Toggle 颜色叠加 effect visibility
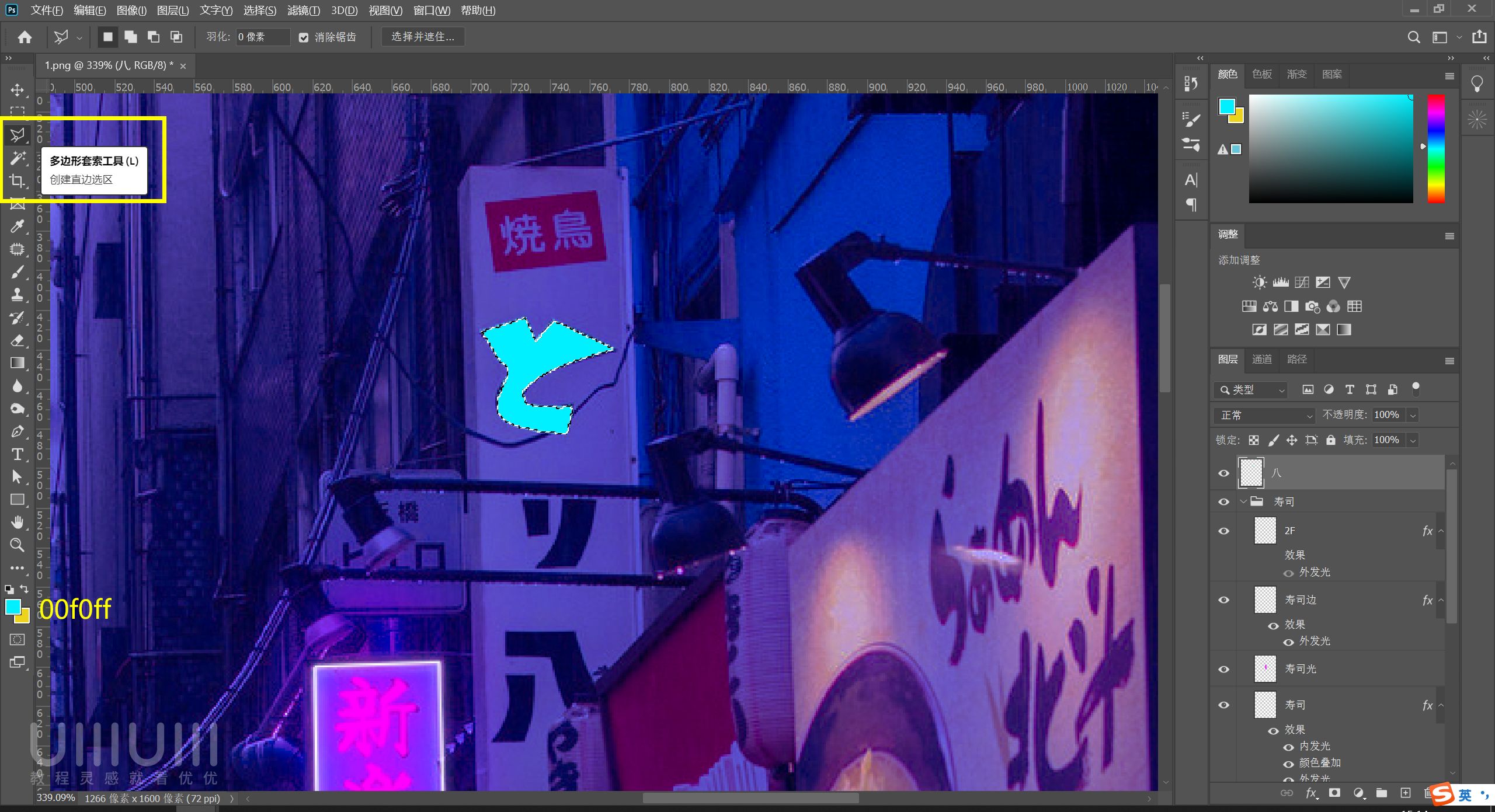The image size is (1495, 812). click(x=1288, y=764)
